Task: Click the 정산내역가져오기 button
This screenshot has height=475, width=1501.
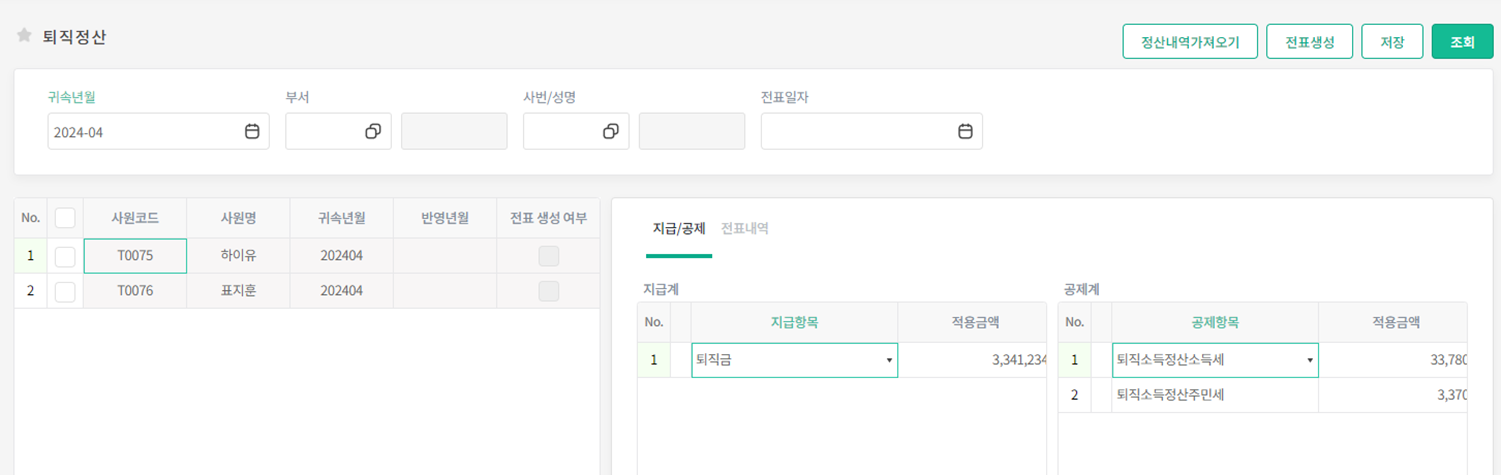Action: (x=1189, y=43)
